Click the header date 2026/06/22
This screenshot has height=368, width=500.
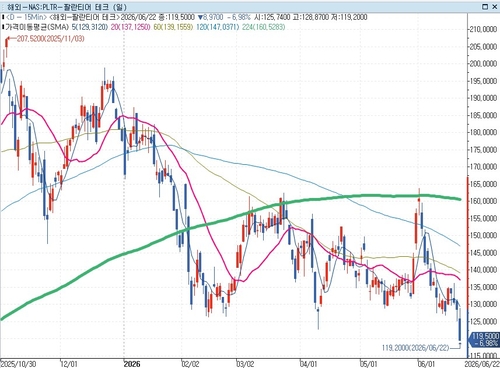(138, 17)
